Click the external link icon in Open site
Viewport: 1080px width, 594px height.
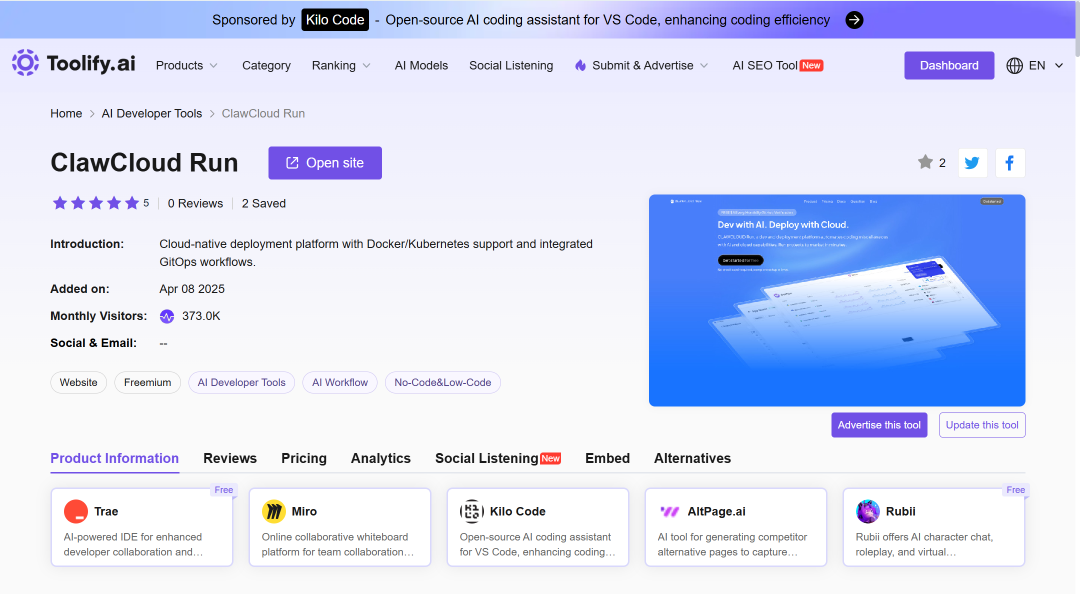292,163
